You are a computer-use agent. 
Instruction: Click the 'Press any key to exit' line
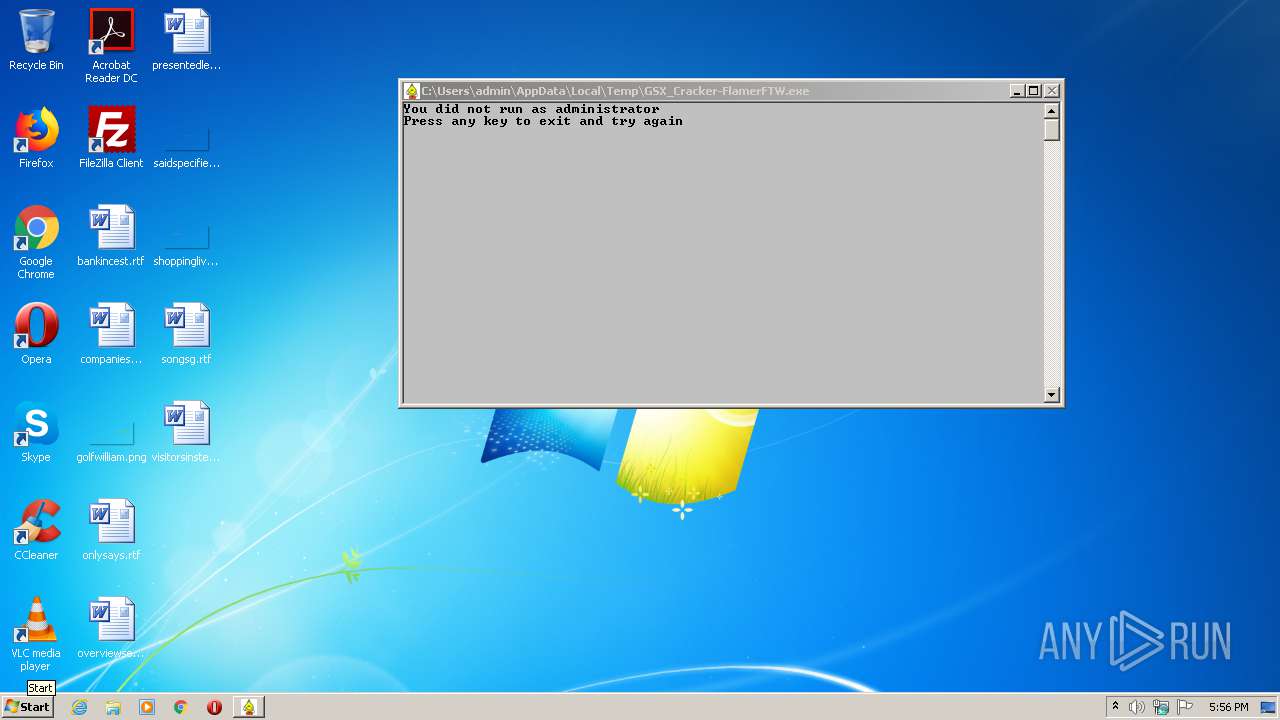[x=543, y=121]
